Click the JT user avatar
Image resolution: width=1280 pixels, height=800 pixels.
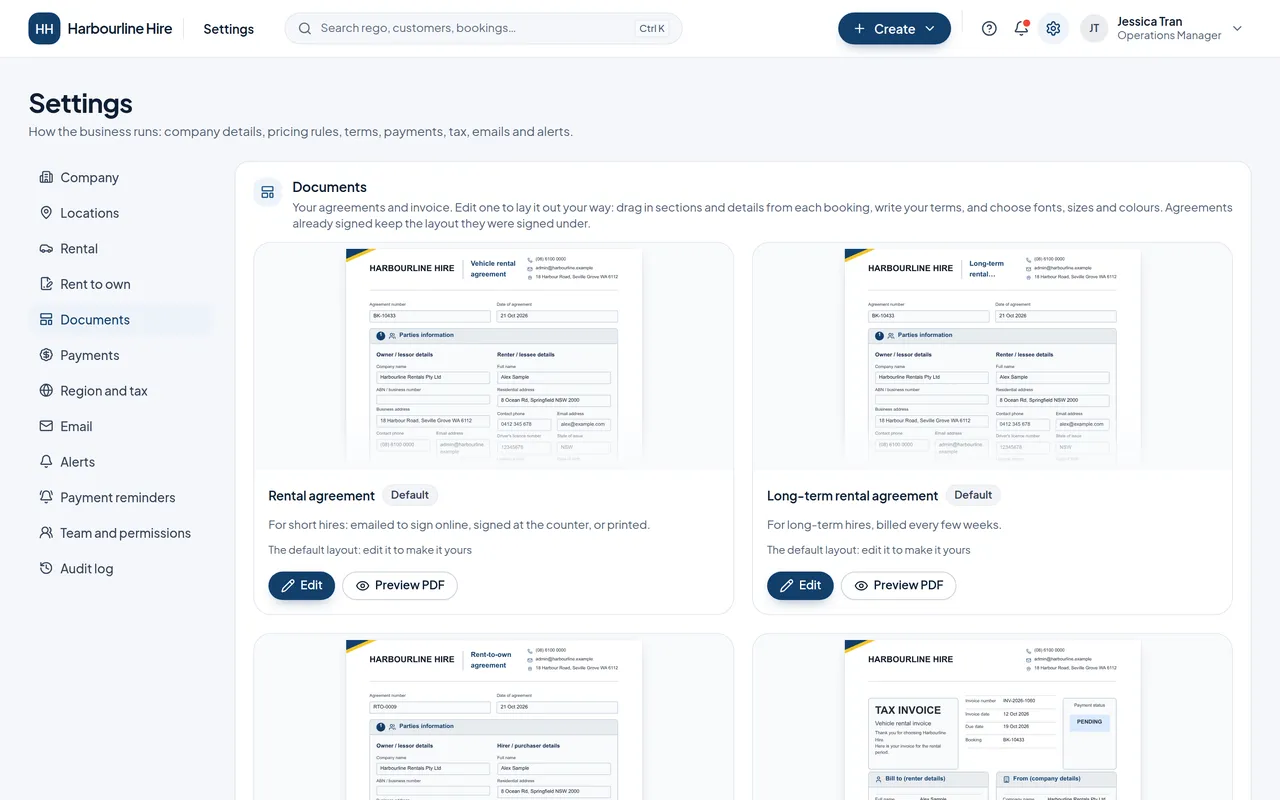click(x=1094, y=29)
